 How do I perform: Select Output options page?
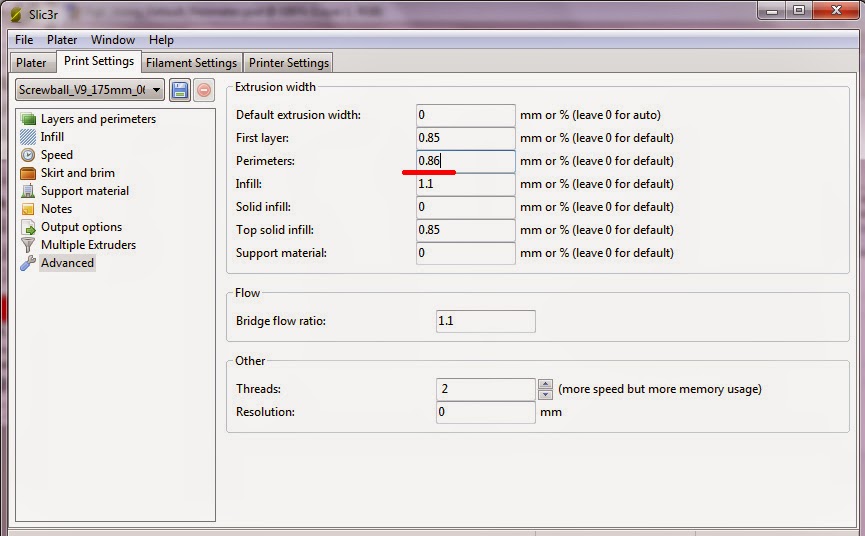point(82,227)
